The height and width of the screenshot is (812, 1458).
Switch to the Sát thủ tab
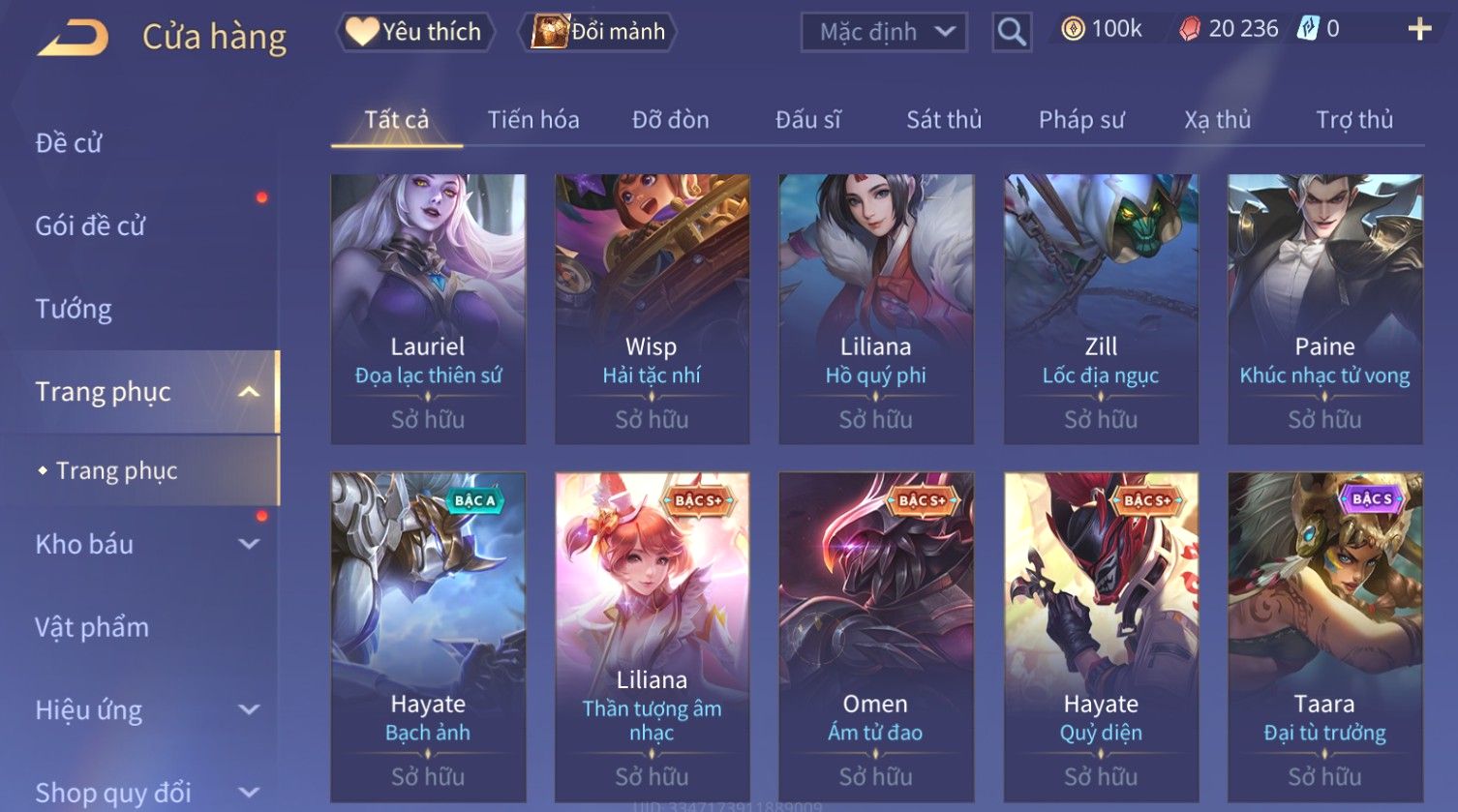pos(944,120)
